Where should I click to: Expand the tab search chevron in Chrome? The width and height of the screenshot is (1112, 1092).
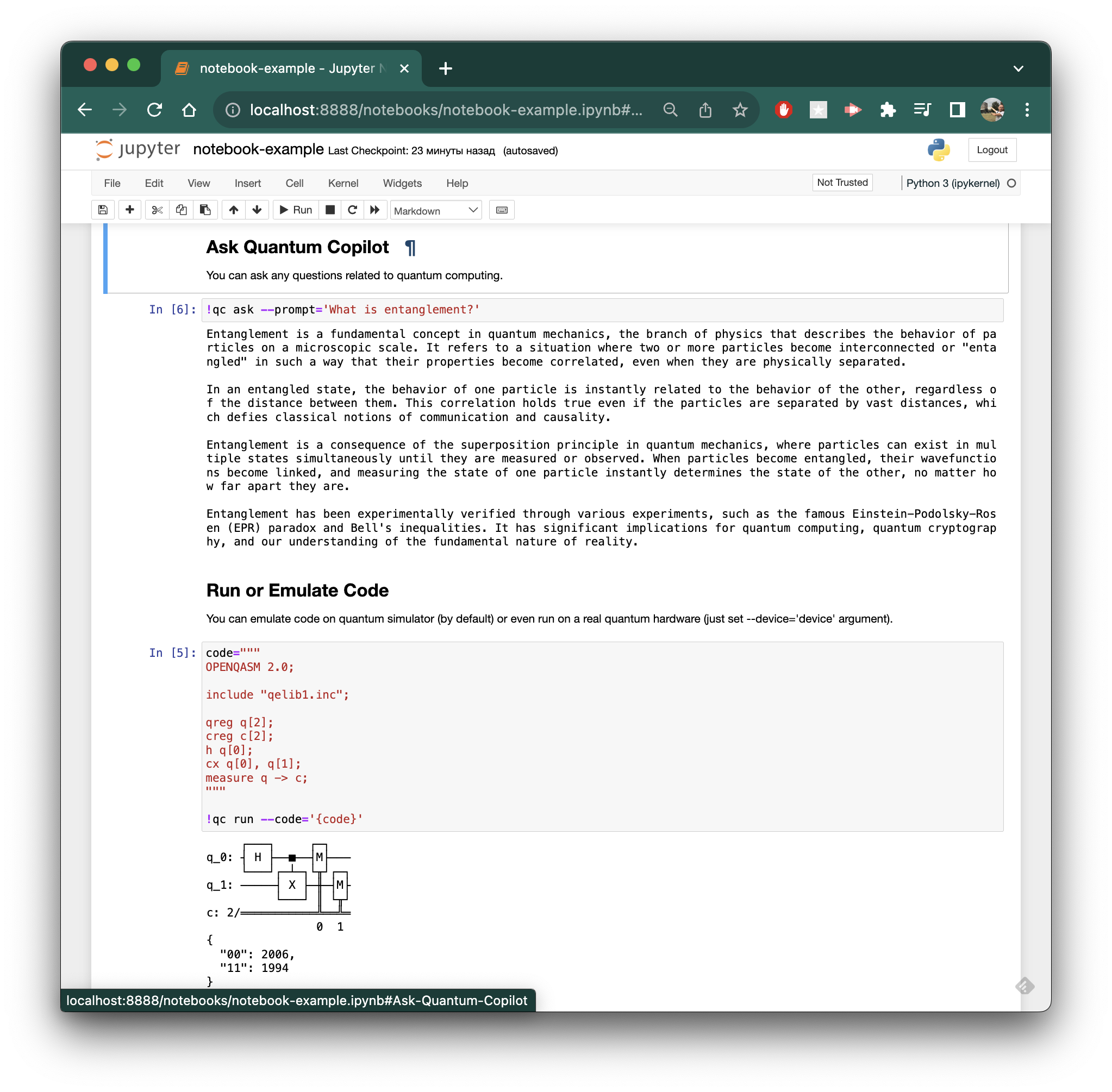pos(1018,69)
